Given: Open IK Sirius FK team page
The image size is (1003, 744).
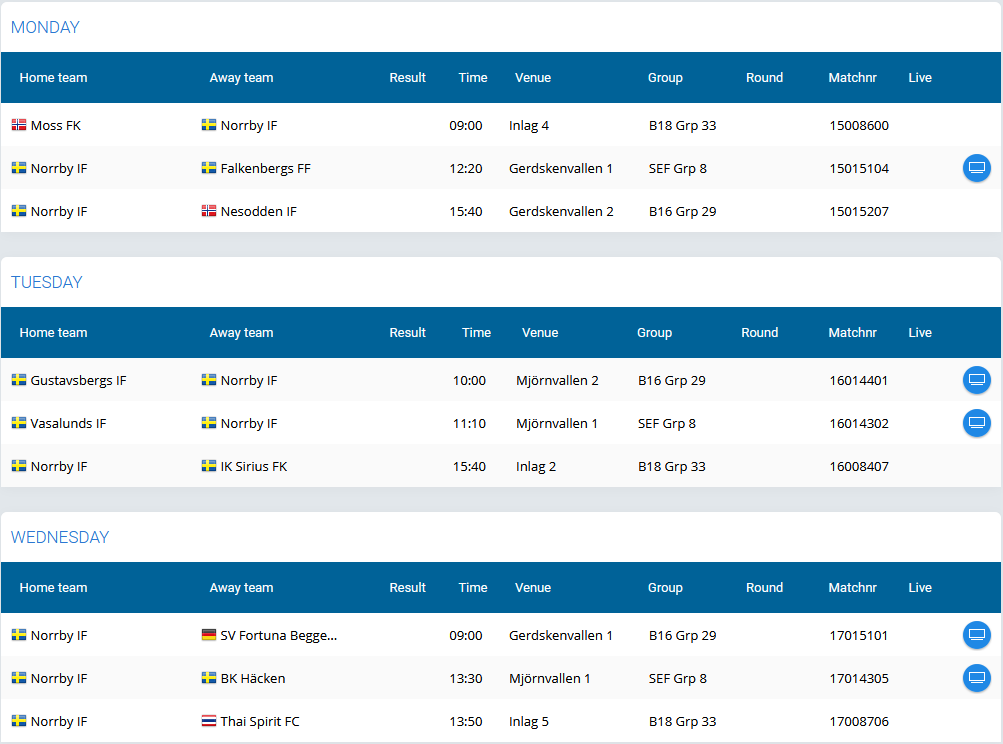Looking at the screenshot, I should [254, 466].
